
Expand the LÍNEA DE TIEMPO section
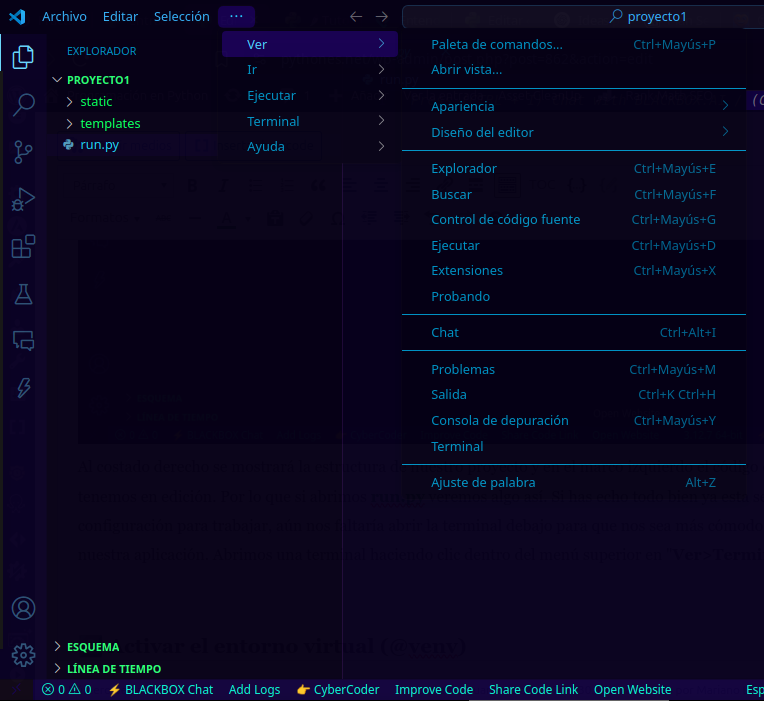[x=113, y=669]
